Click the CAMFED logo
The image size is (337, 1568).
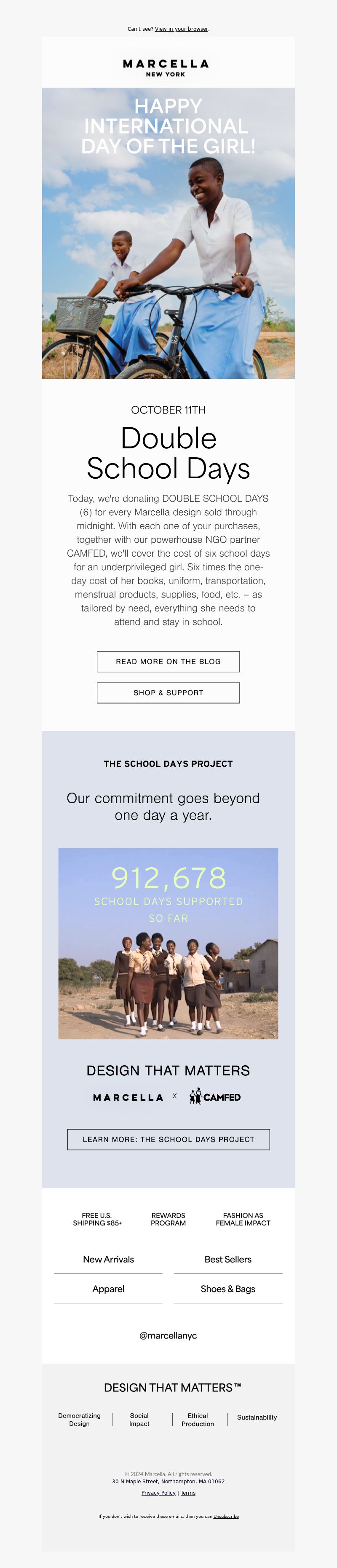pos(215,1097)
